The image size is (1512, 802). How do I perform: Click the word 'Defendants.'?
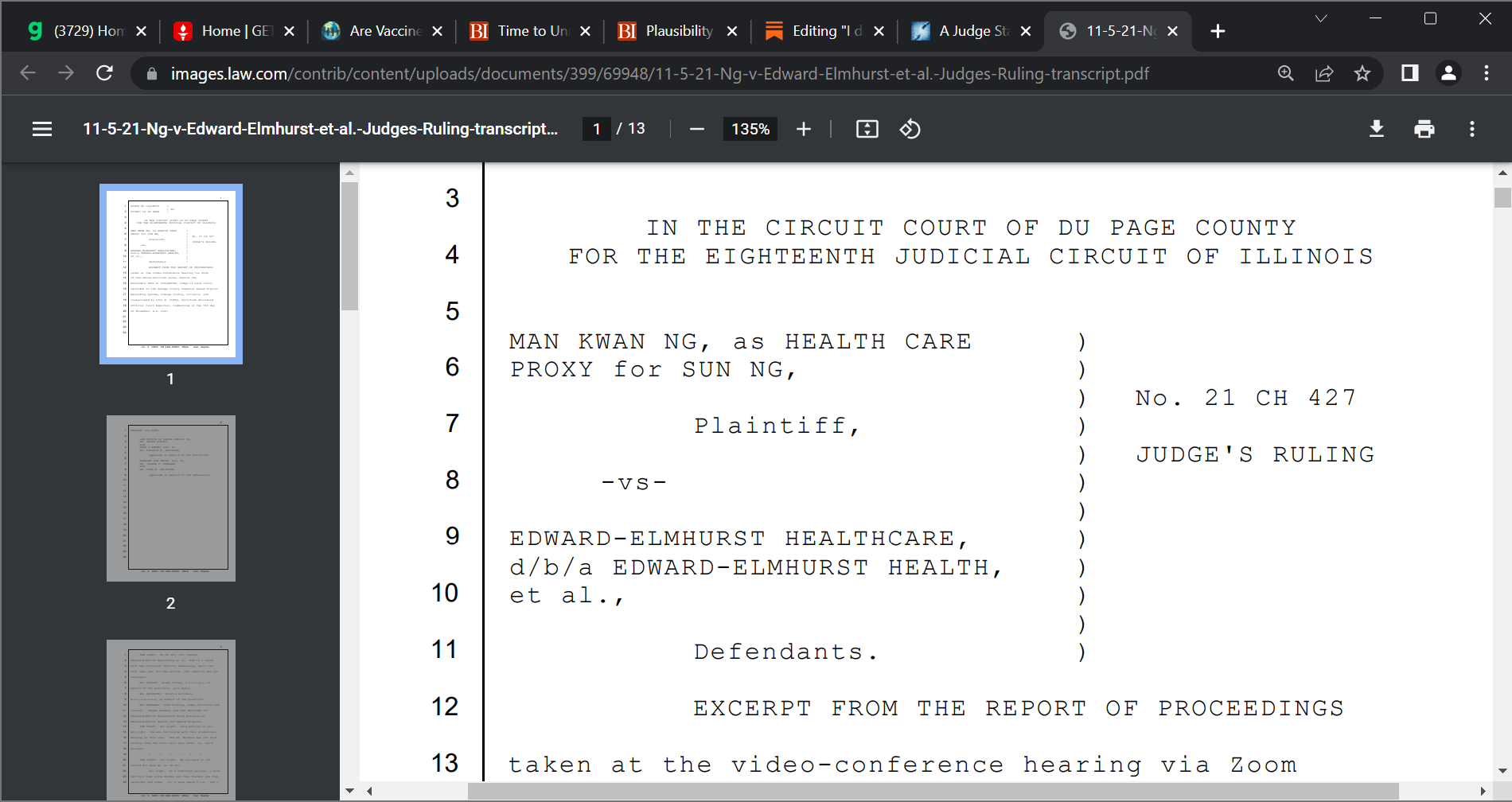point(786,652)
